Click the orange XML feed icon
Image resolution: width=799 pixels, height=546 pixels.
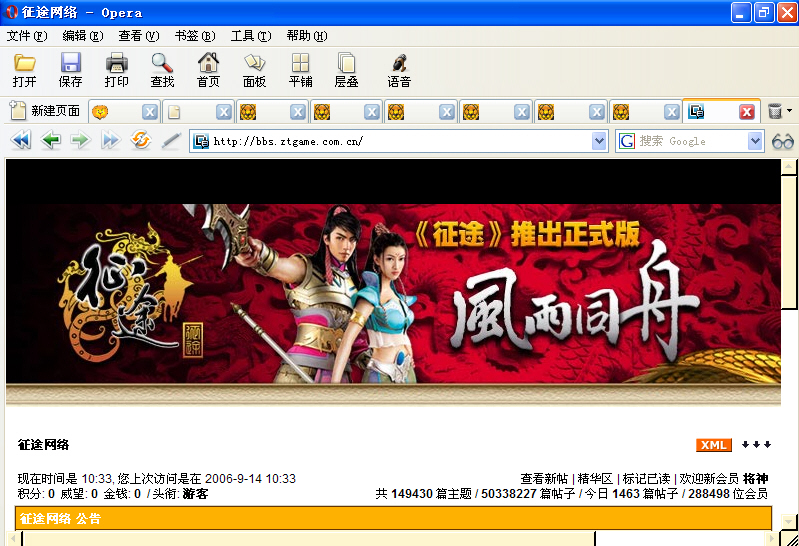coord(713,445)
